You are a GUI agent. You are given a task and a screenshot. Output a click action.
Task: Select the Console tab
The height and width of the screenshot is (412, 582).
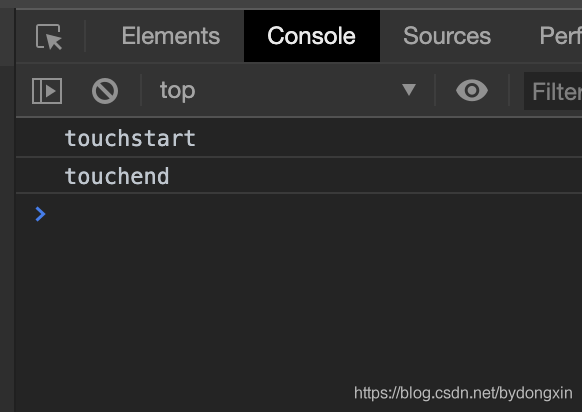[311, 36]
